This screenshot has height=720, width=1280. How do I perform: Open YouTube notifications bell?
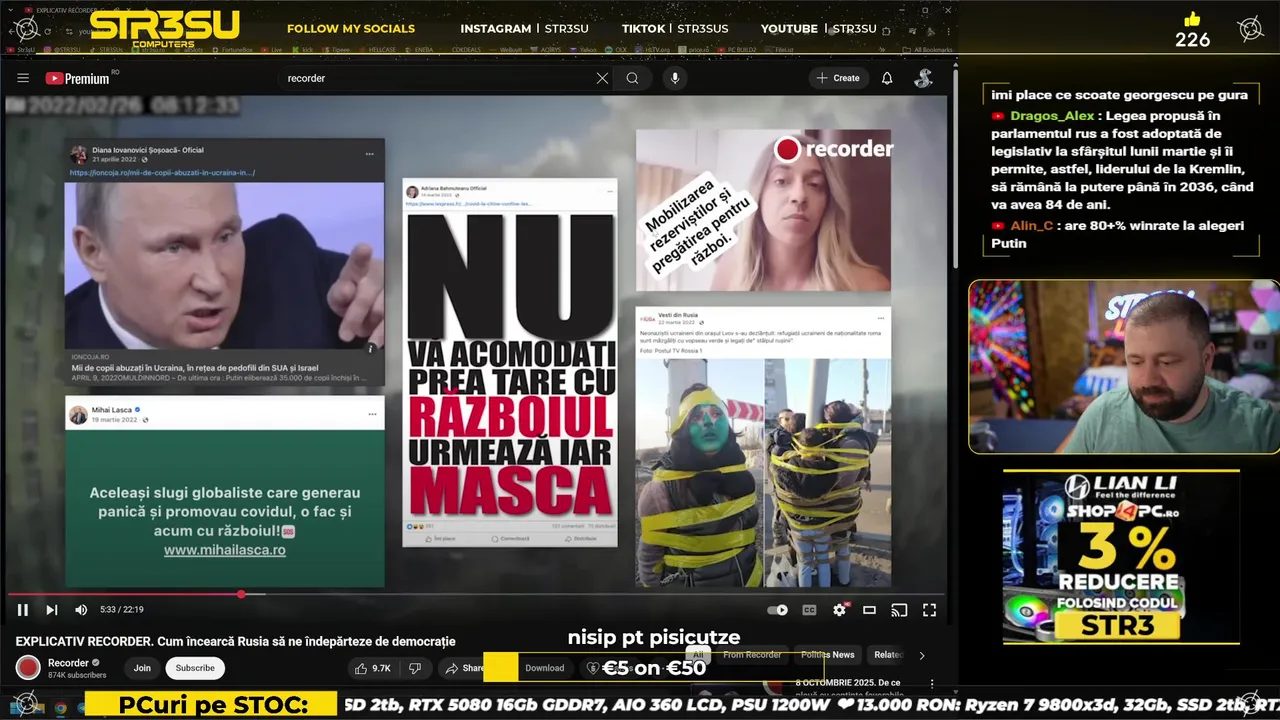[887, 78]
